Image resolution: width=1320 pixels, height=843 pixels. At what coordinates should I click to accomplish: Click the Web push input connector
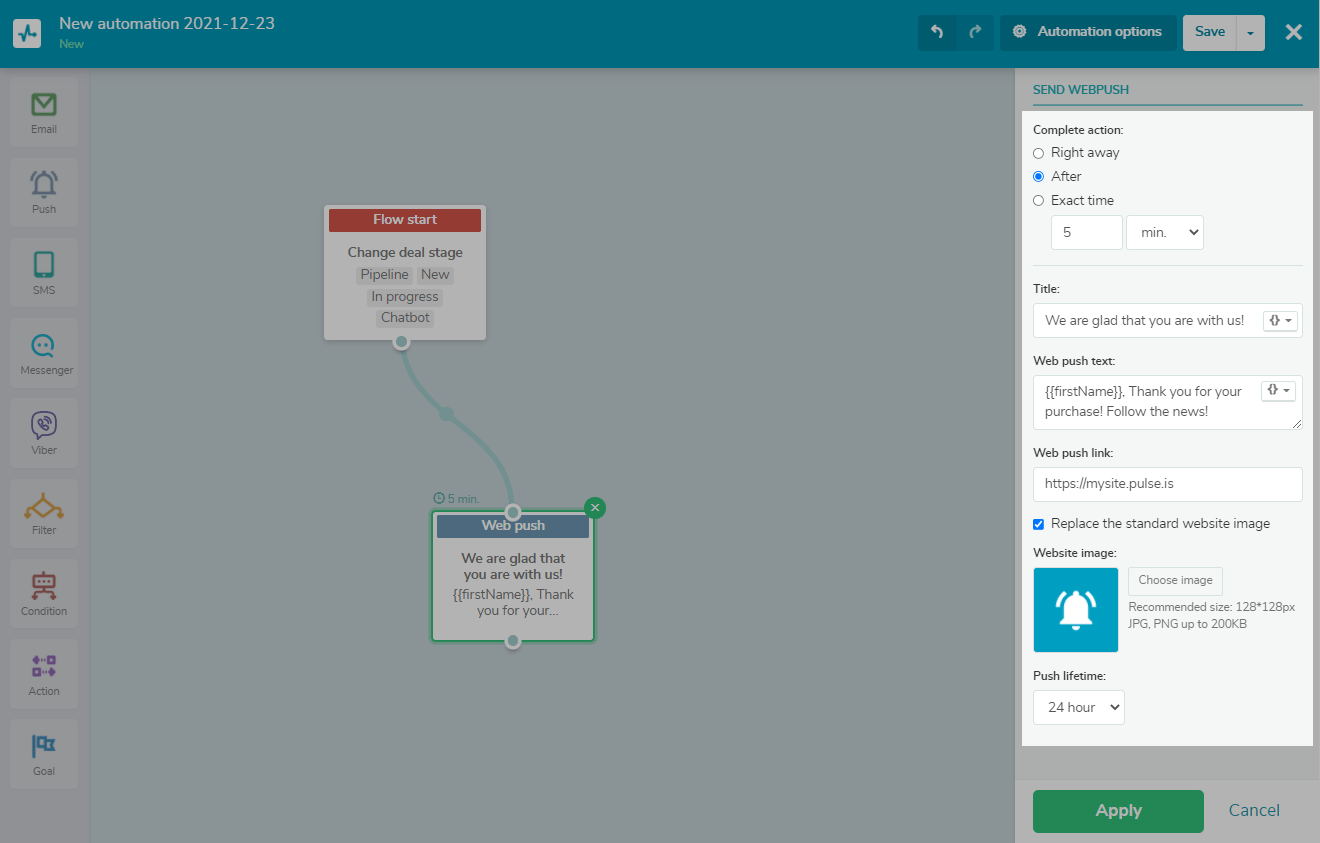(513, 512)
